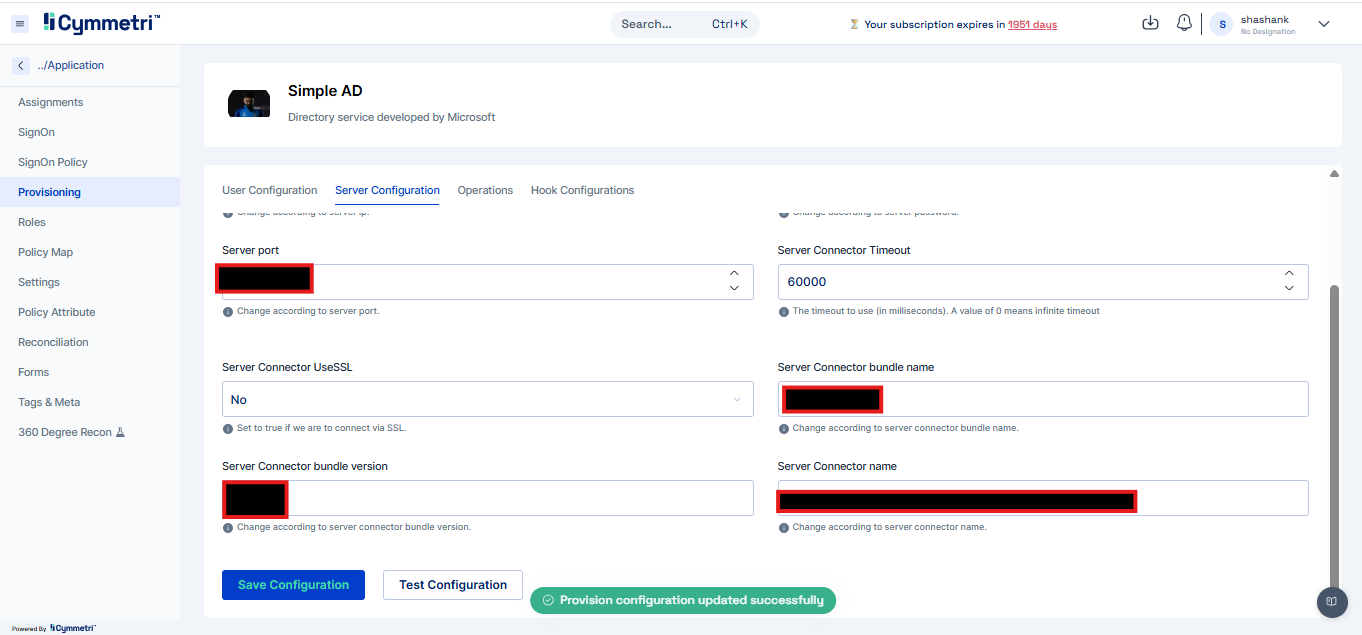Open the notifications bell icon
Image resolution: width=1362 pixels, height=635 pixels.
click(x=1184, y=23)
